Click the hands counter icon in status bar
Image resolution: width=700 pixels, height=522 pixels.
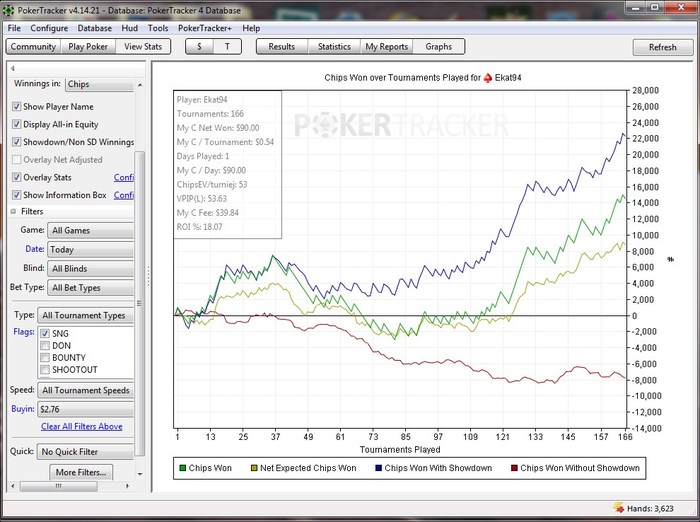click(x=619, y=508)
